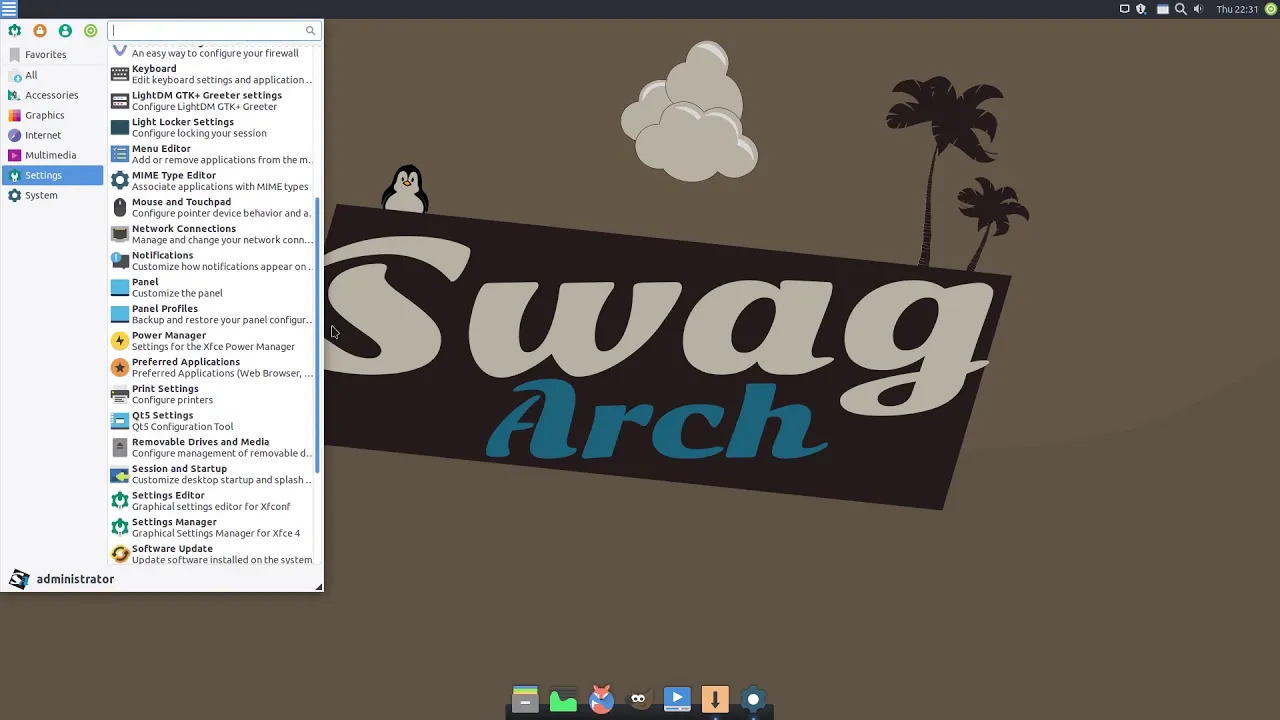Open Network Connections
Image resolution: width=1280 pixels, height=720 pixels.
[211, 235]
